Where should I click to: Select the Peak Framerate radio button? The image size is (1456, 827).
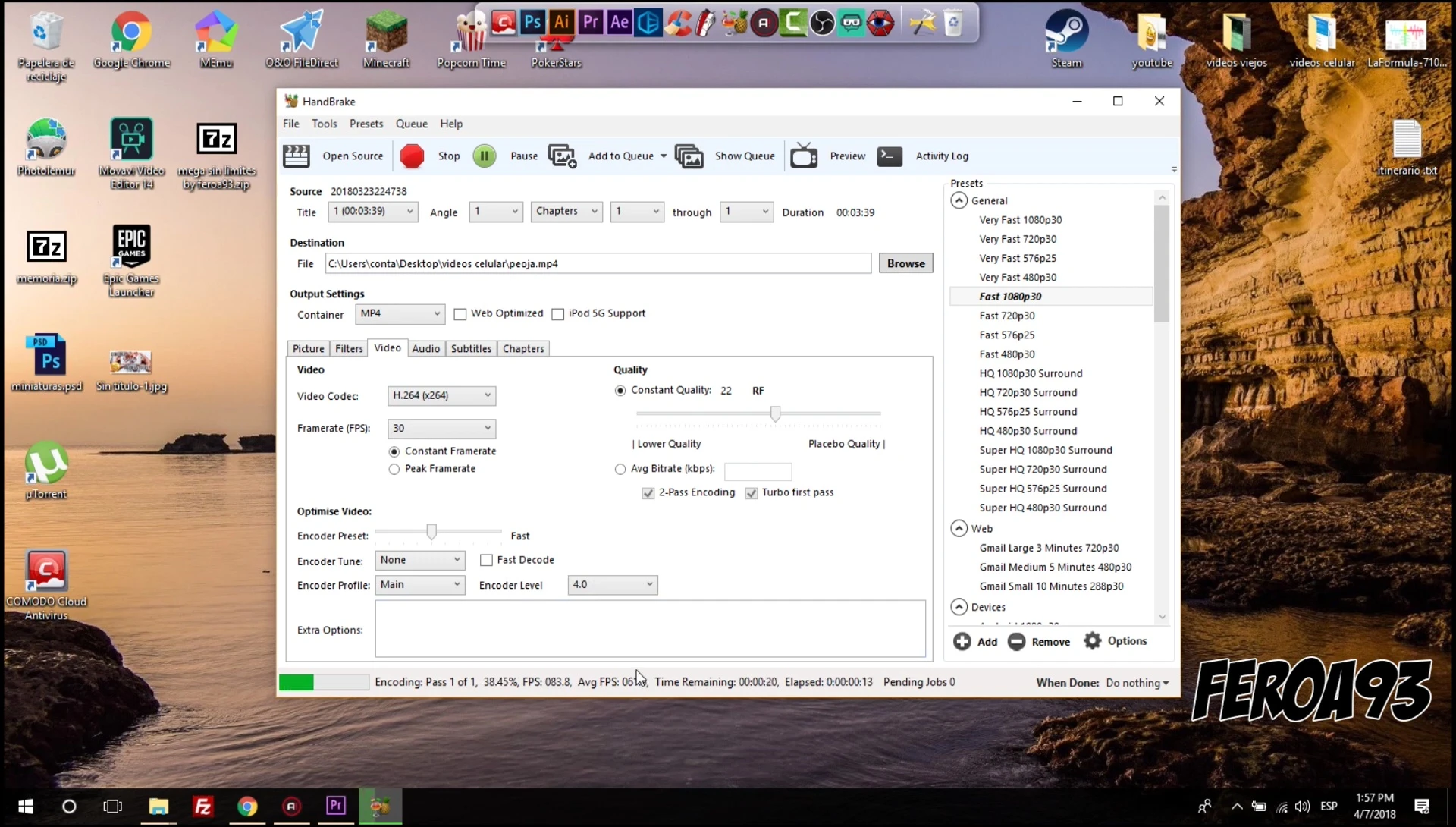click(394, 470)
